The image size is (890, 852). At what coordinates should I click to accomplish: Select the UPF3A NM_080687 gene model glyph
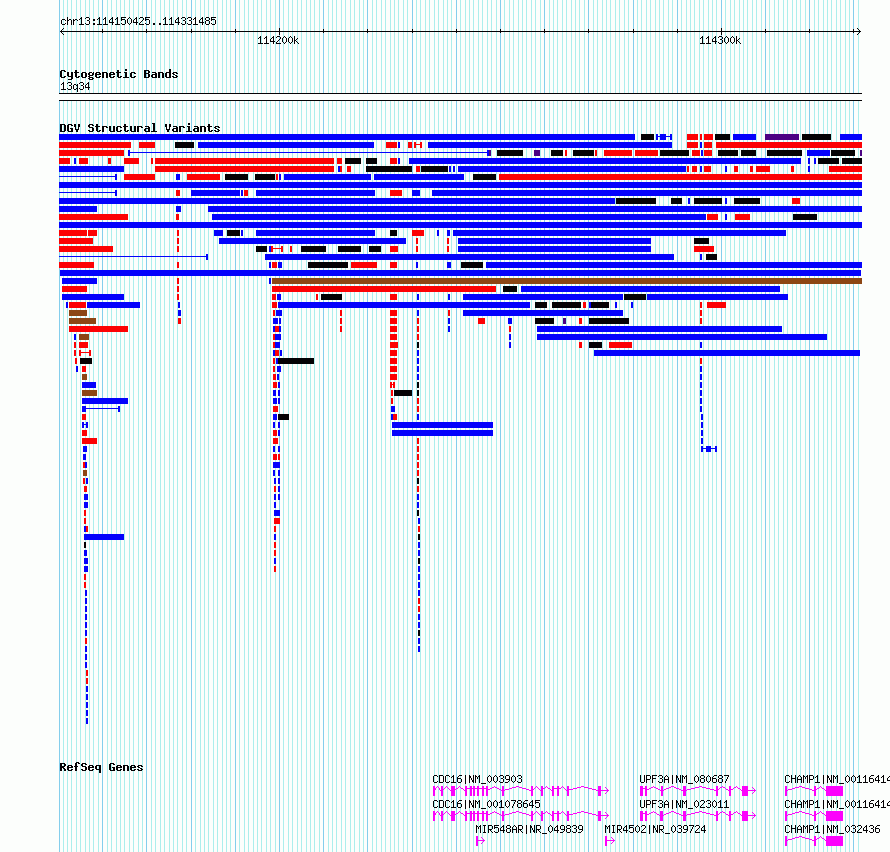pos(698,791)
